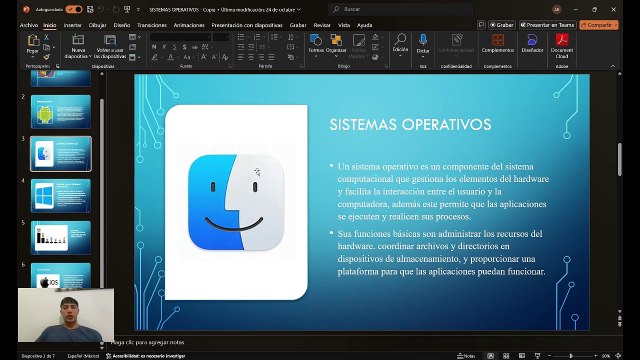Screen dimensions: 640x360
Task: Switch to the Transiciones tab
Action: click(152, 25)
